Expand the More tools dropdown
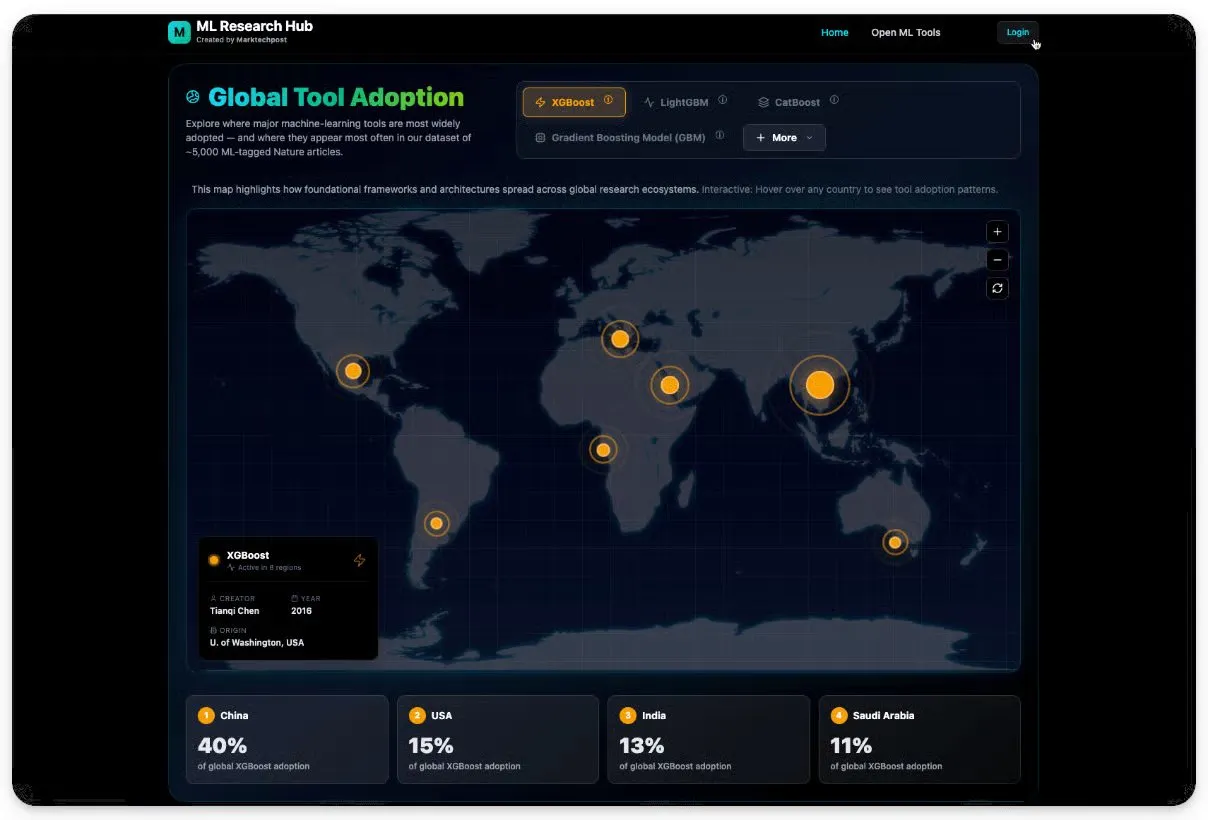Screen dimensions: 1208x820 point(784,137)
